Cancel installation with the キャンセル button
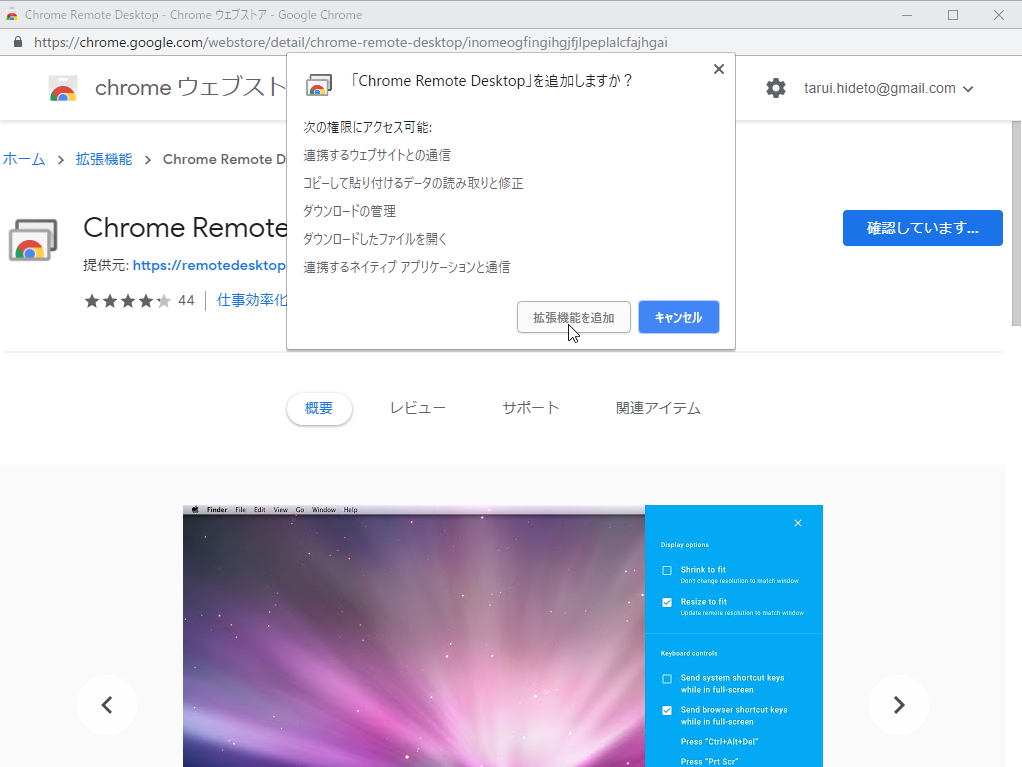This screenshot has height=767, width=1022. [x=678, y=317]
